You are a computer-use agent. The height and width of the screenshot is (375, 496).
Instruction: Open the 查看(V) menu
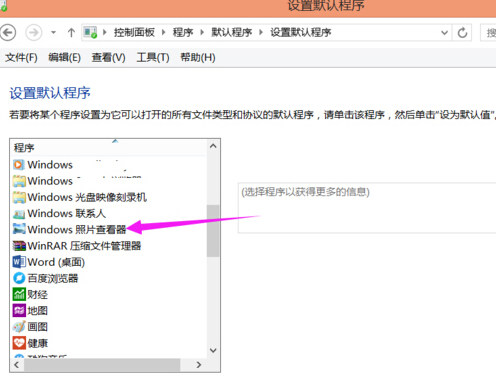[108, 57]
